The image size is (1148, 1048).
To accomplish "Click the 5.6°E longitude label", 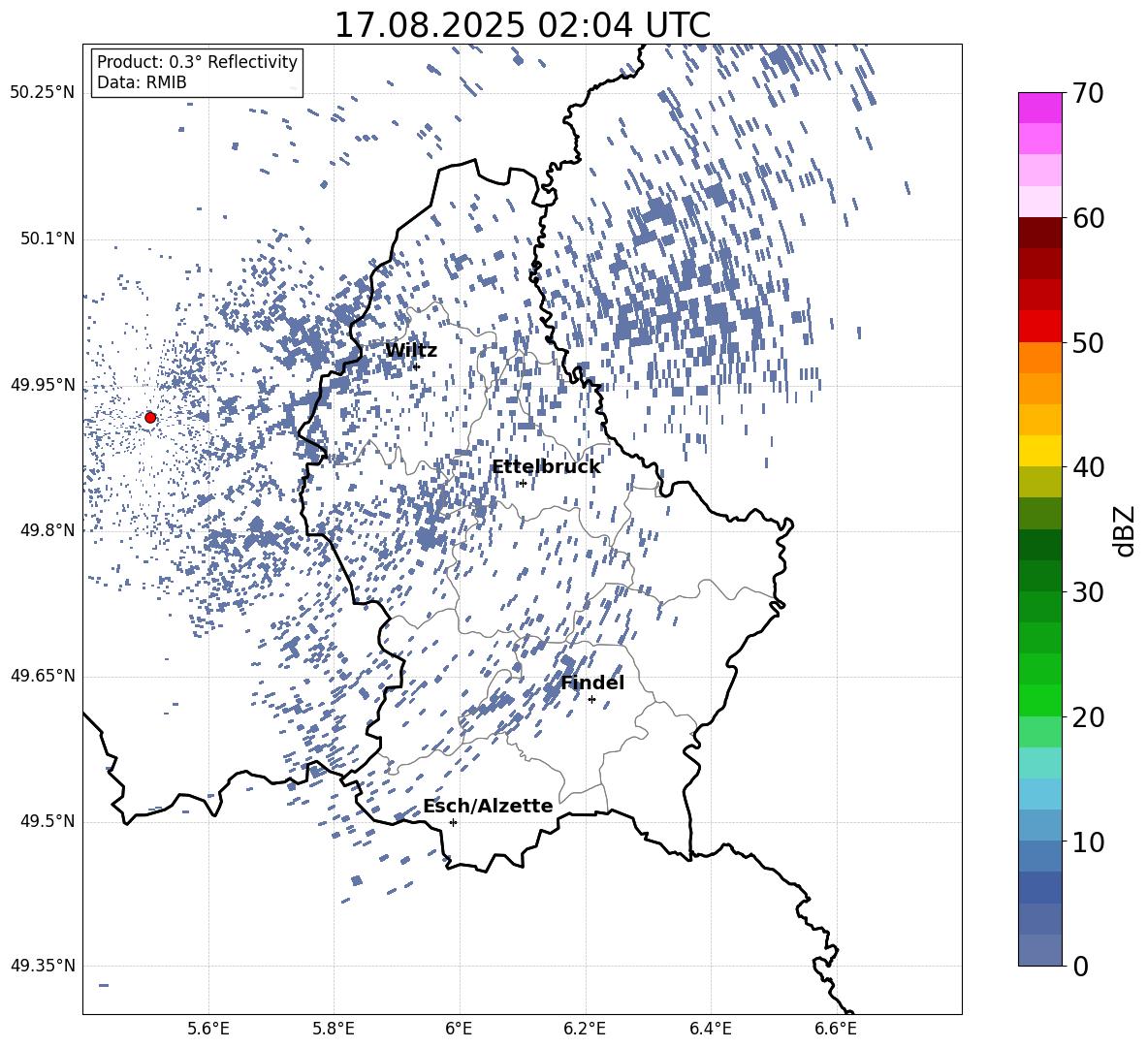I will [208, 1029].
